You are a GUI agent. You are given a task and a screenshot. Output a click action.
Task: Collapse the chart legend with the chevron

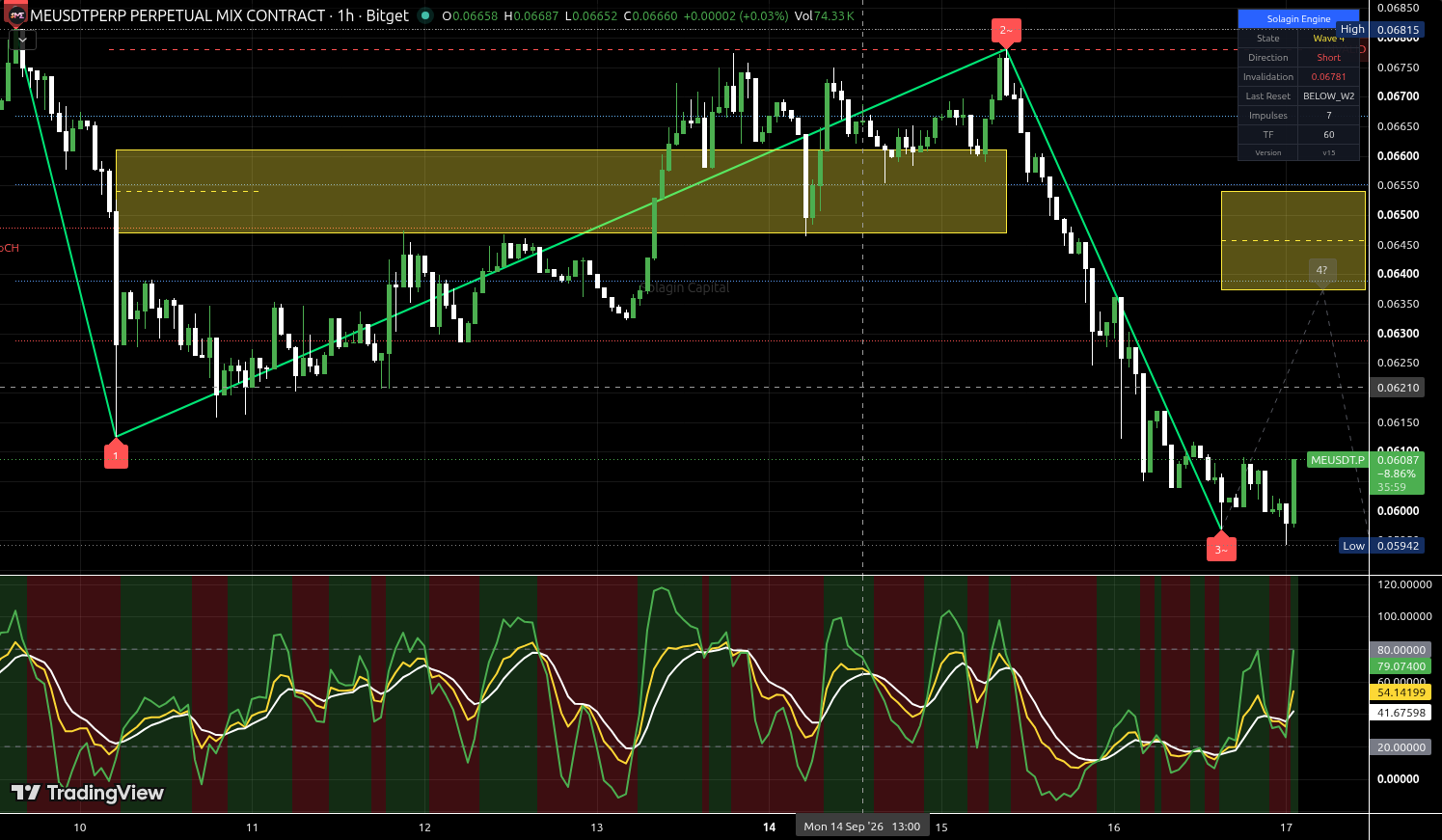22,40
